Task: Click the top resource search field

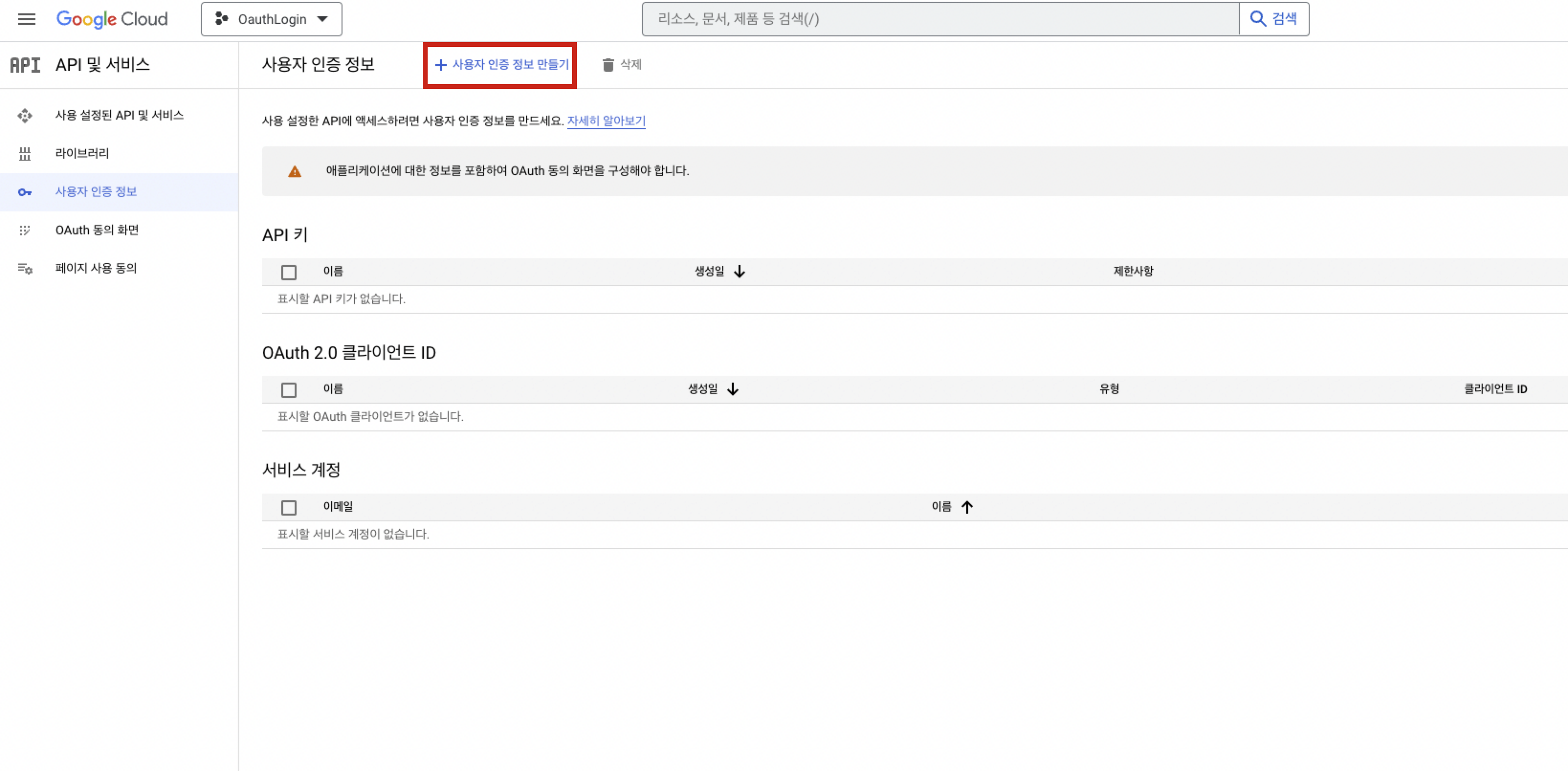Action: click(x=940, y=19)
